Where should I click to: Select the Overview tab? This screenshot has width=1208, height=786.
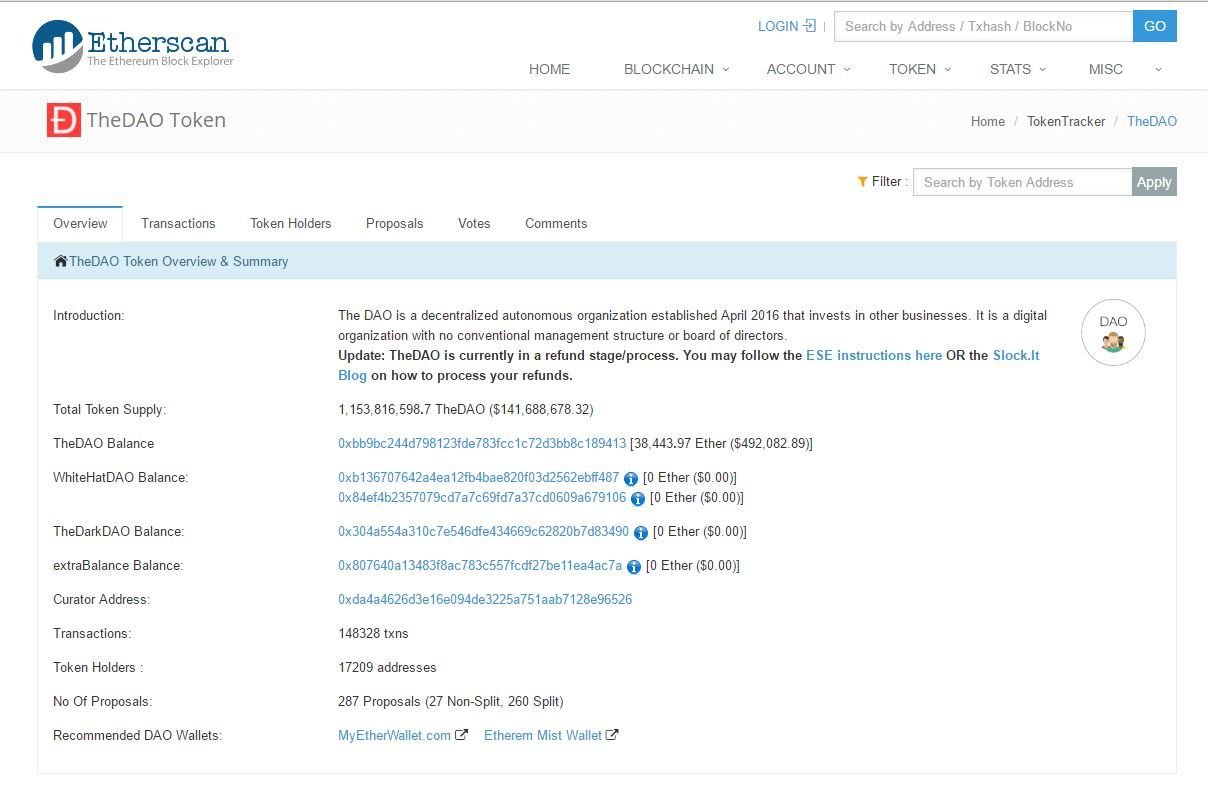(x=80, y=223)
